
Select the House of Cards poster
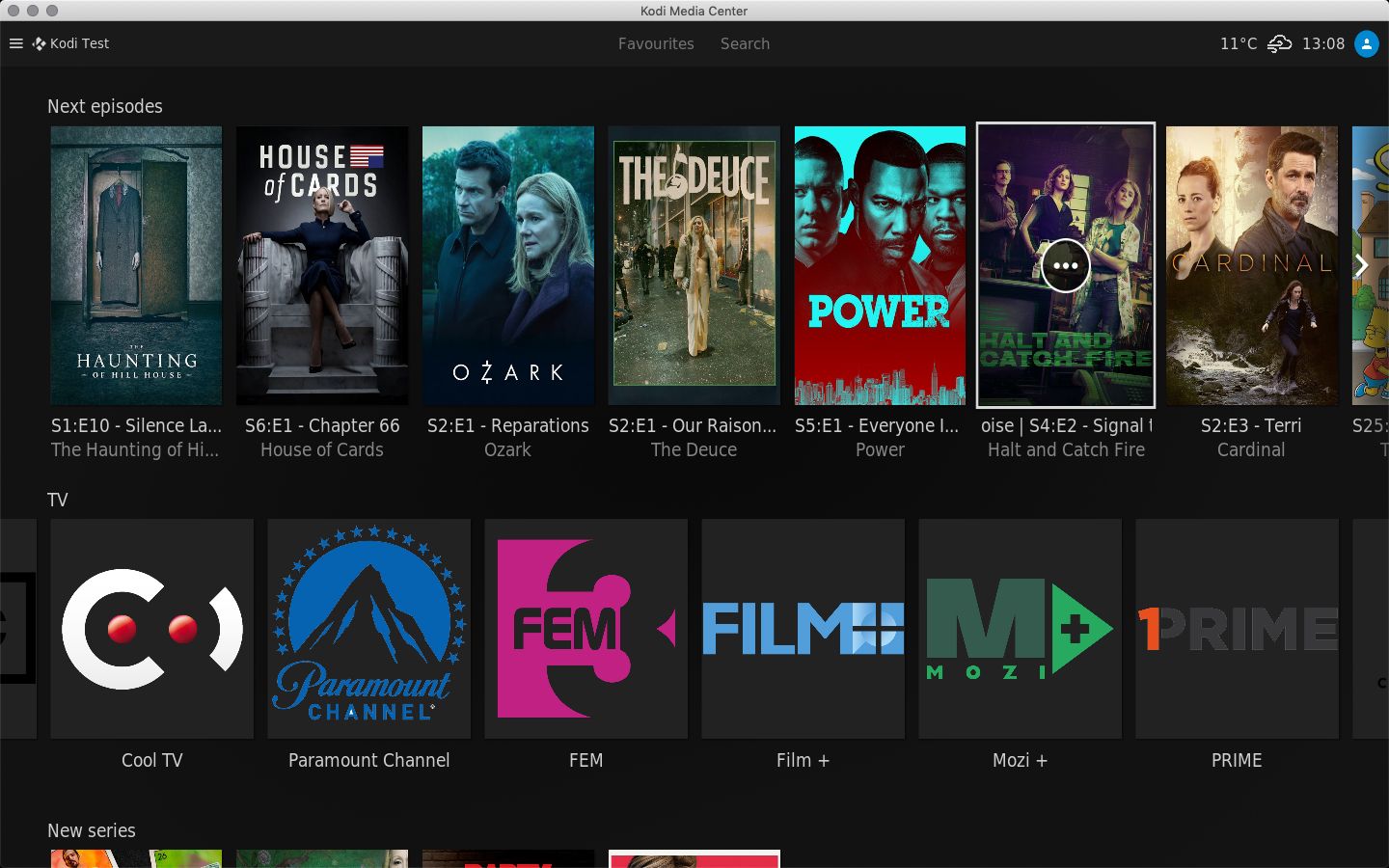322,265
